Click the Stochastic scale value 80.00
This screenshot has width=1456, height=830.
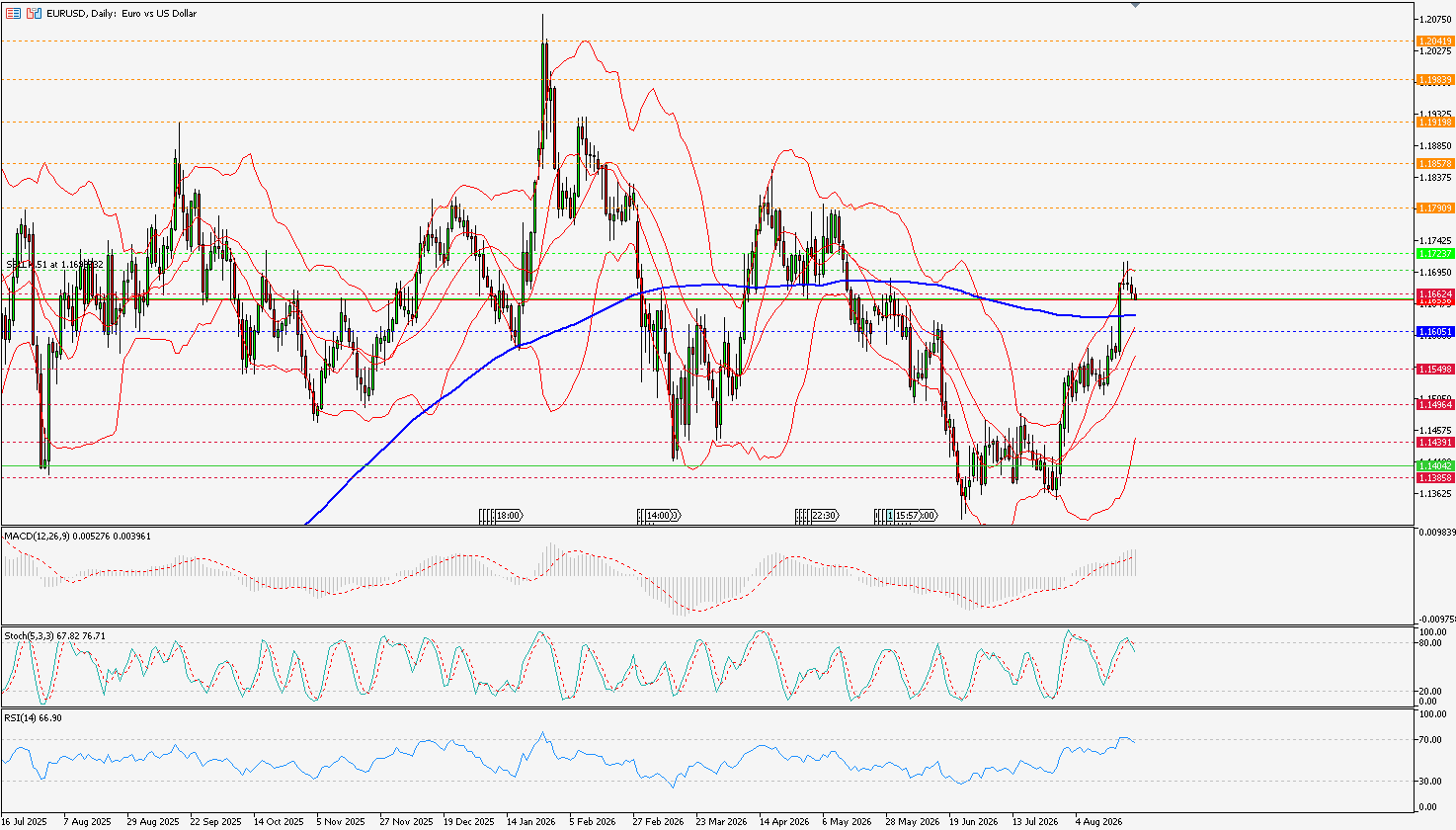tap(1429, 643)
